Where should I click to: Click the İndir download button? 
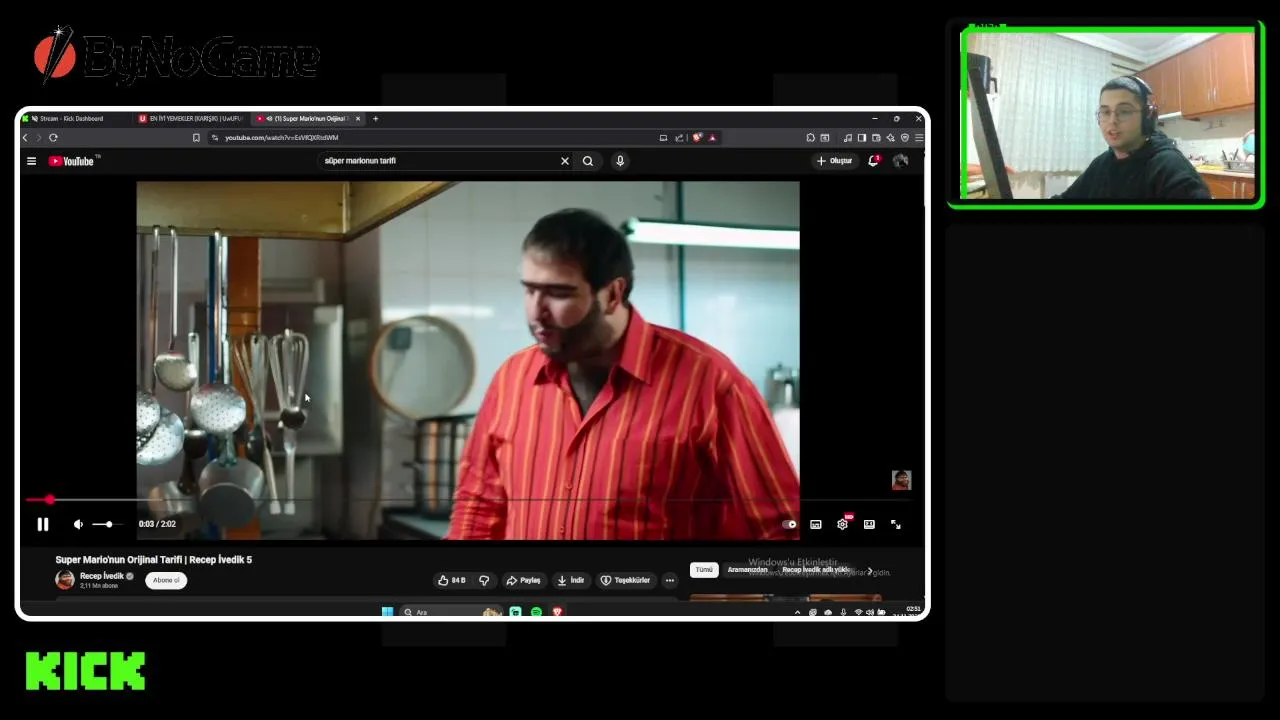click(571, 580)
